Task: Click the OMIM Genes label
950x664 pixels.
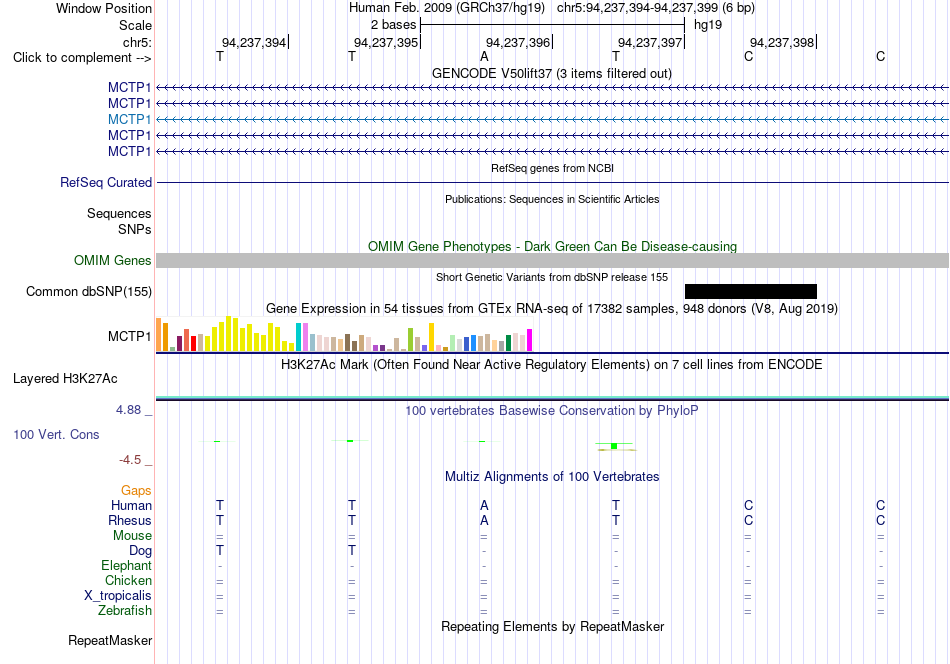Action: 112,261
